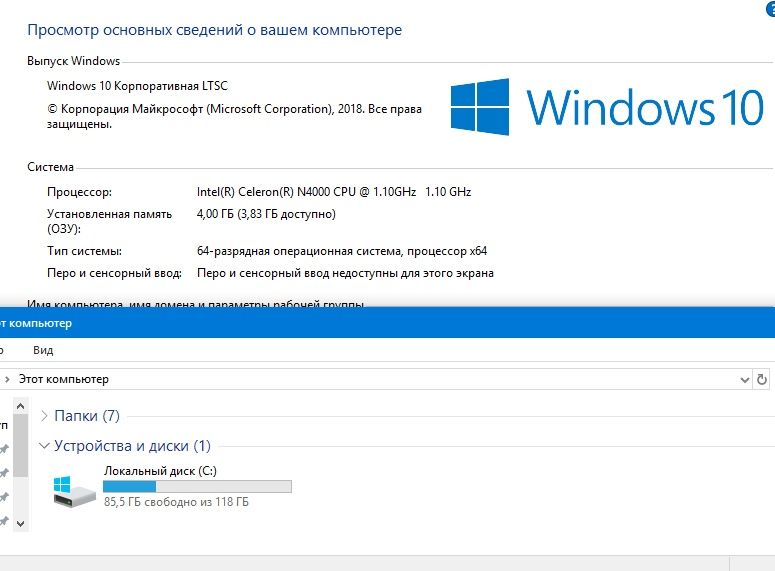Click the refresh button beside address bar

click(x=762, y=379)
